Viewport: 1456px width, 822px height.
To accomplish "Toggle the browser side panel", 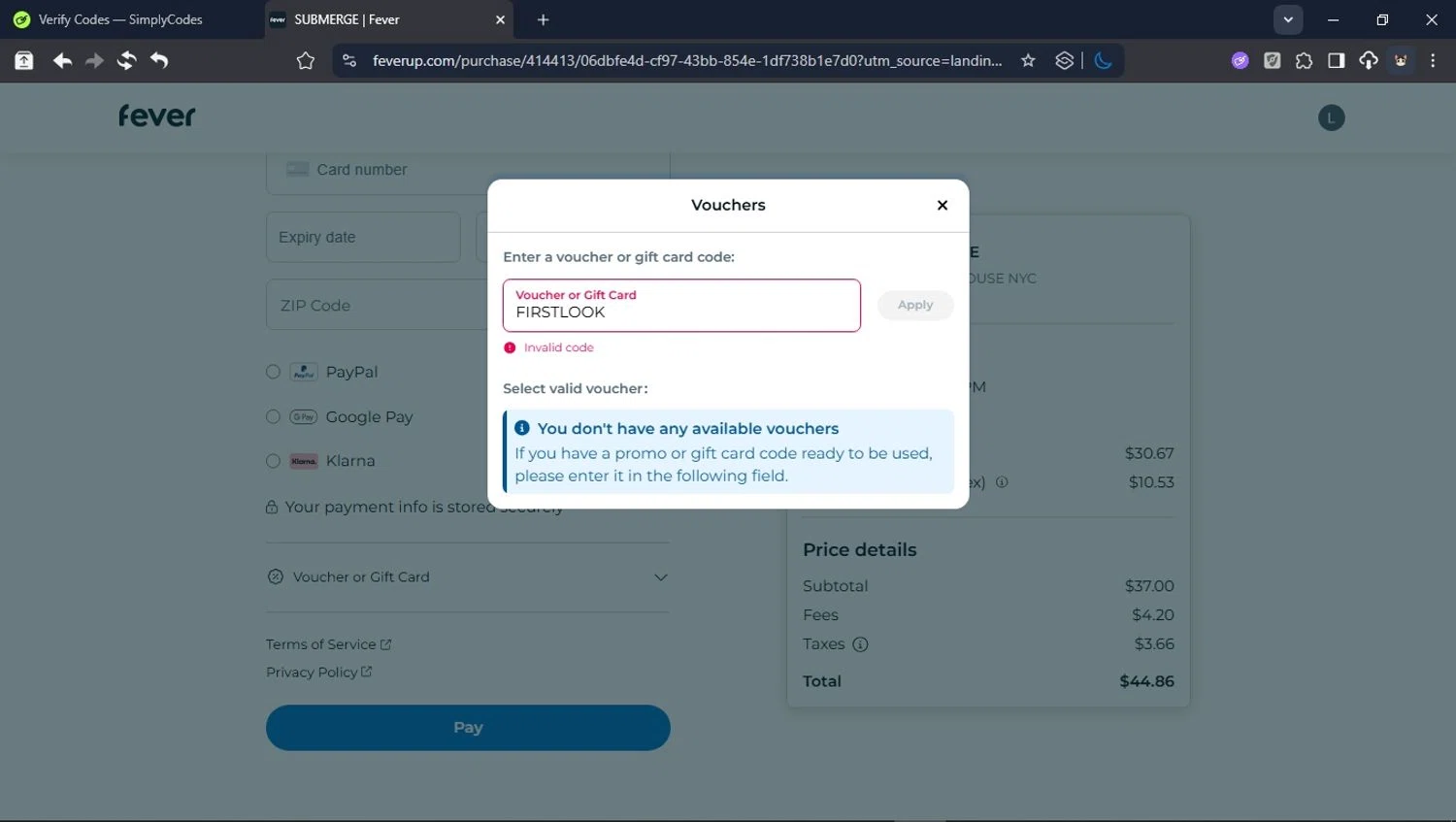I will [1336, 60].
